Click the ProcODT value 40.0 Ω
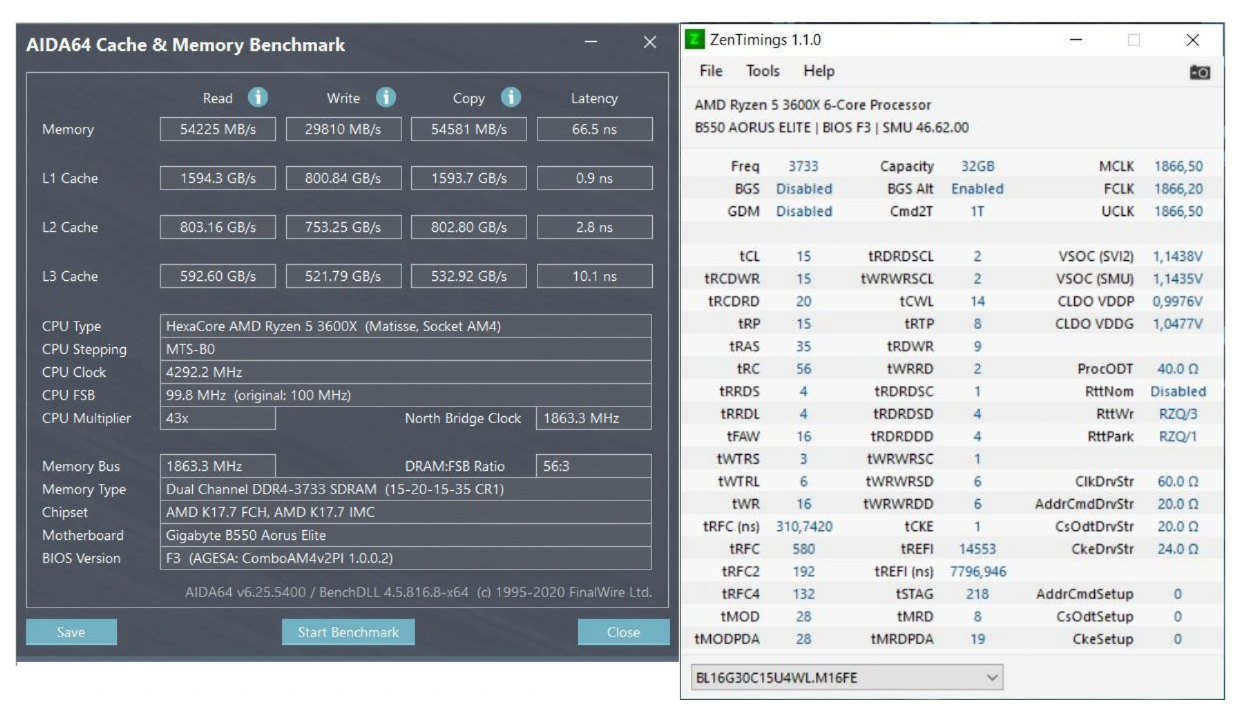Image resolution: width=1237 pixels, height=711 pixels. tap(1178, 369)
